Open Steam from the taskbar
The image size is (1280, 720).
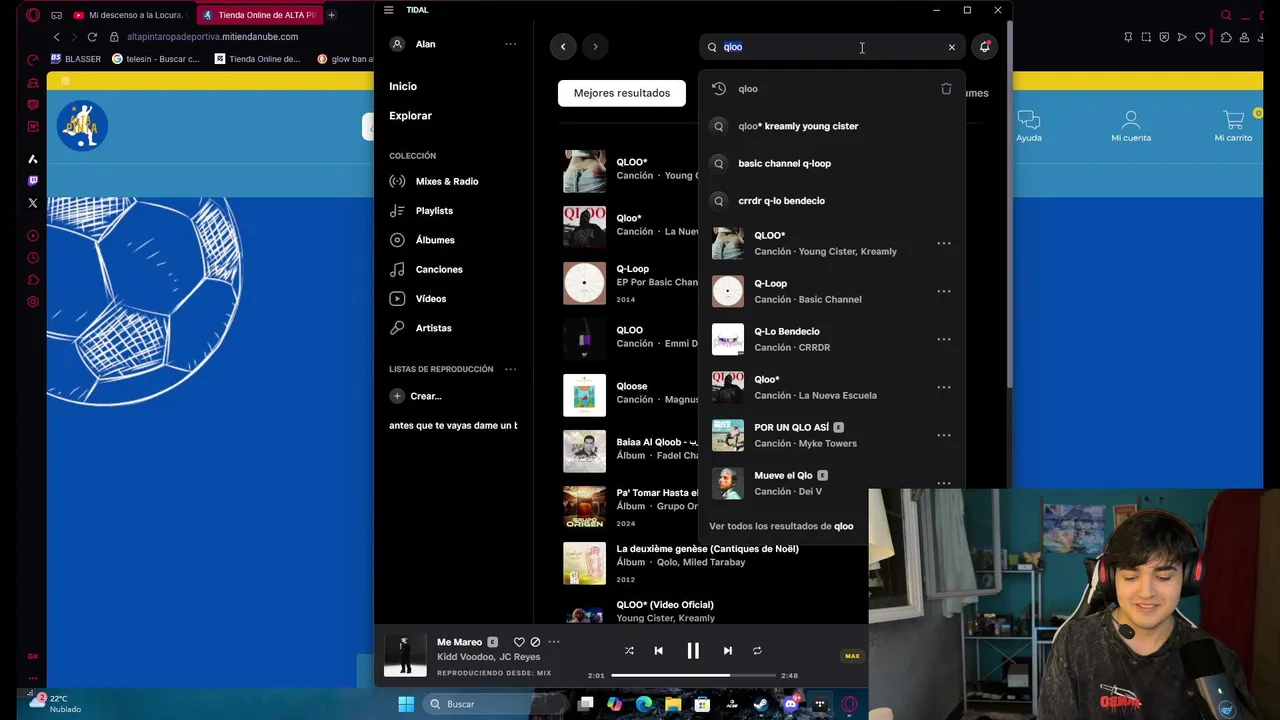[761, 704]
